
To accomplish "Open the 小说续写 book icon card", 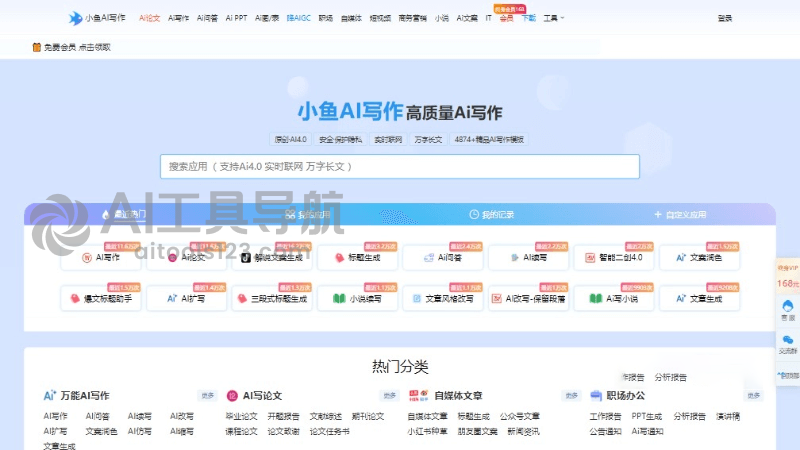I will click(x=339, y=298).
